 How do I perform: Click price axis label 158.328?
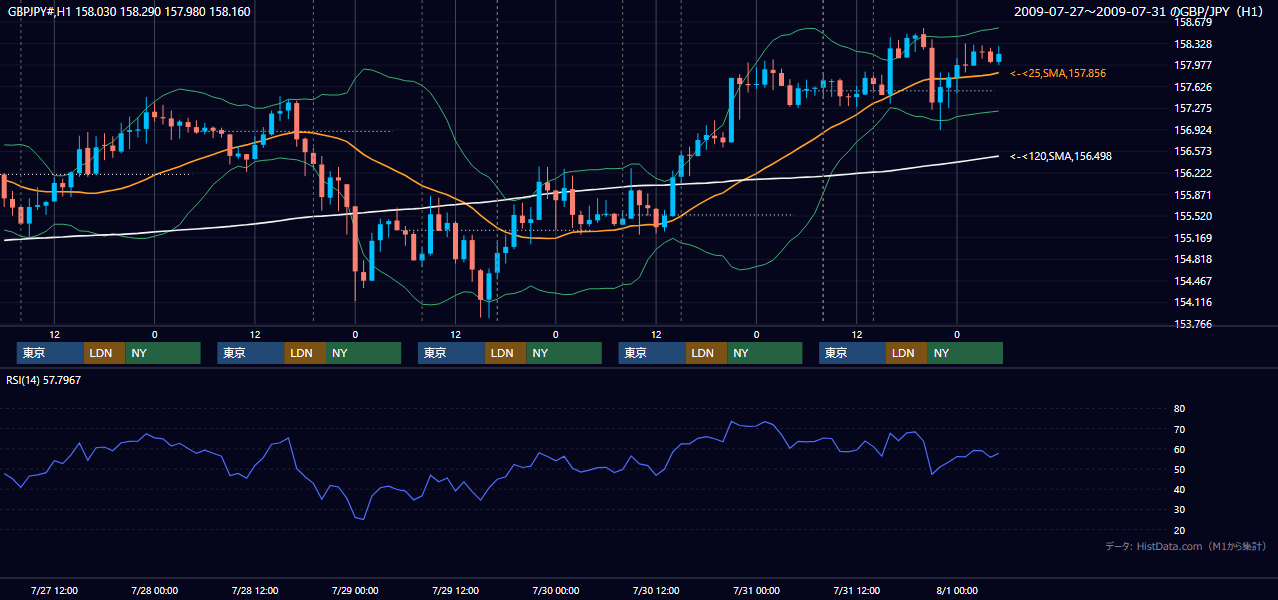click(1191, 44)
